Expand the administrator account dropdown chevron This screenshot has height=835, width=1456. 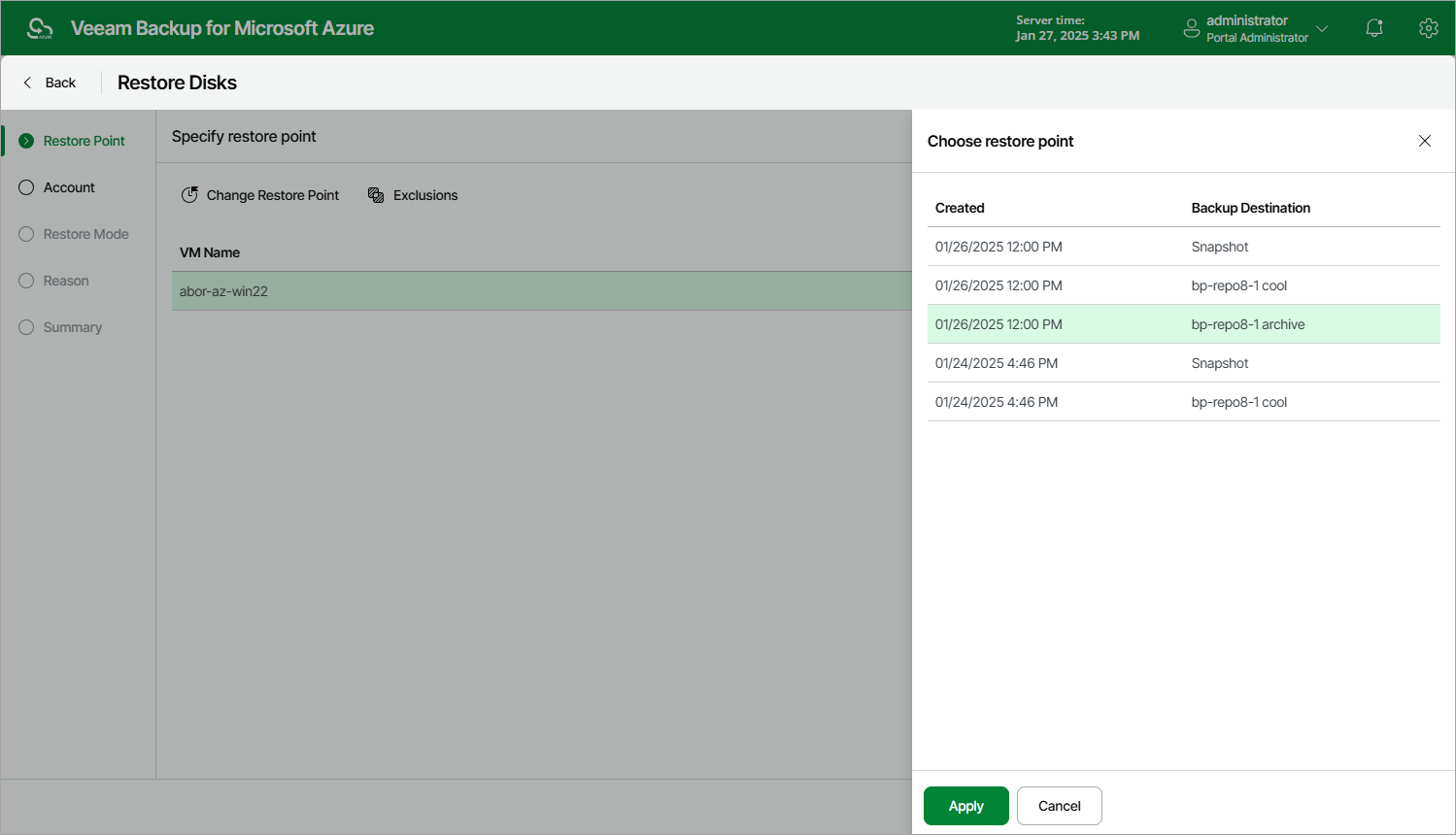1322,28
